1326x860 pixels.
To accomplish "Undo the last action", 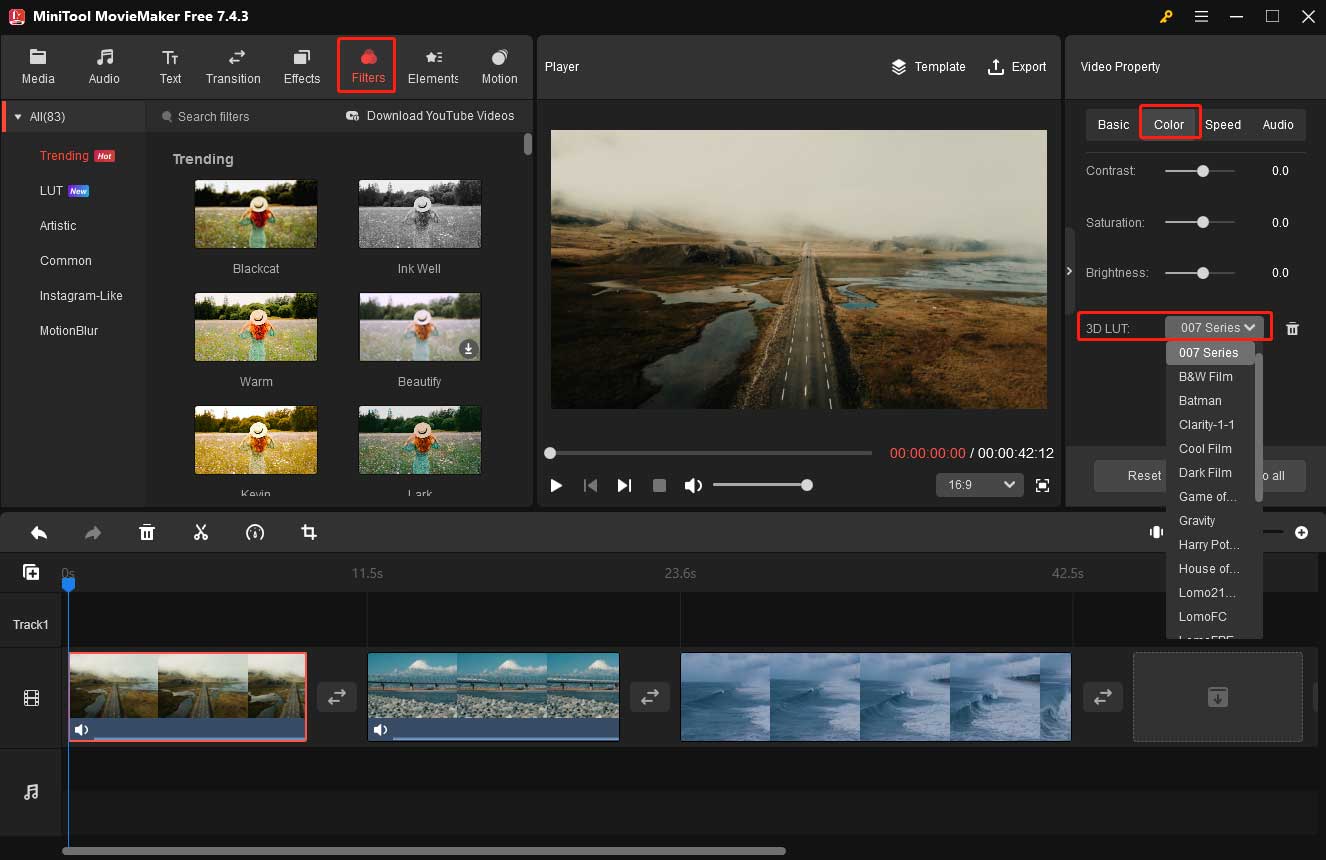I will (x=39, y=533).
